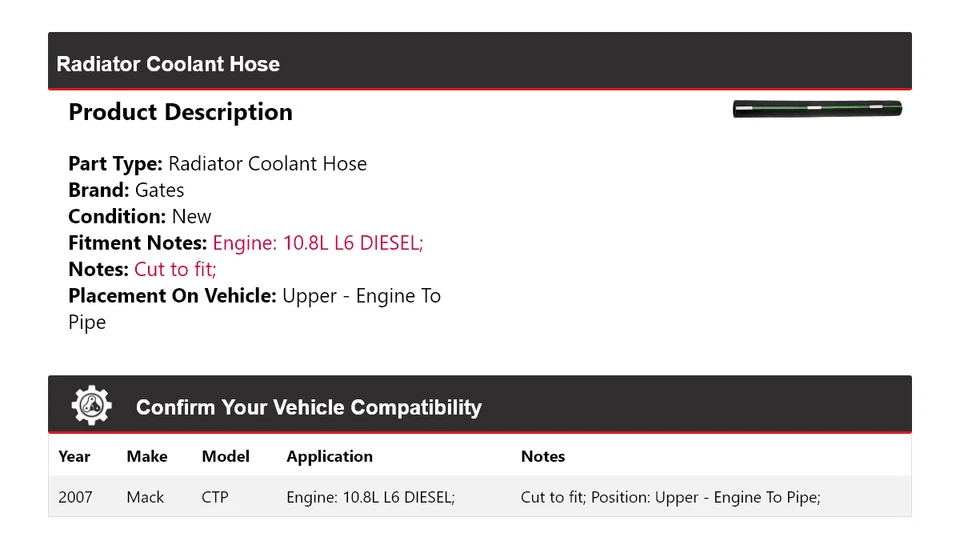Select the Mack make cell

pyautogui.click(x=145, y=497)
